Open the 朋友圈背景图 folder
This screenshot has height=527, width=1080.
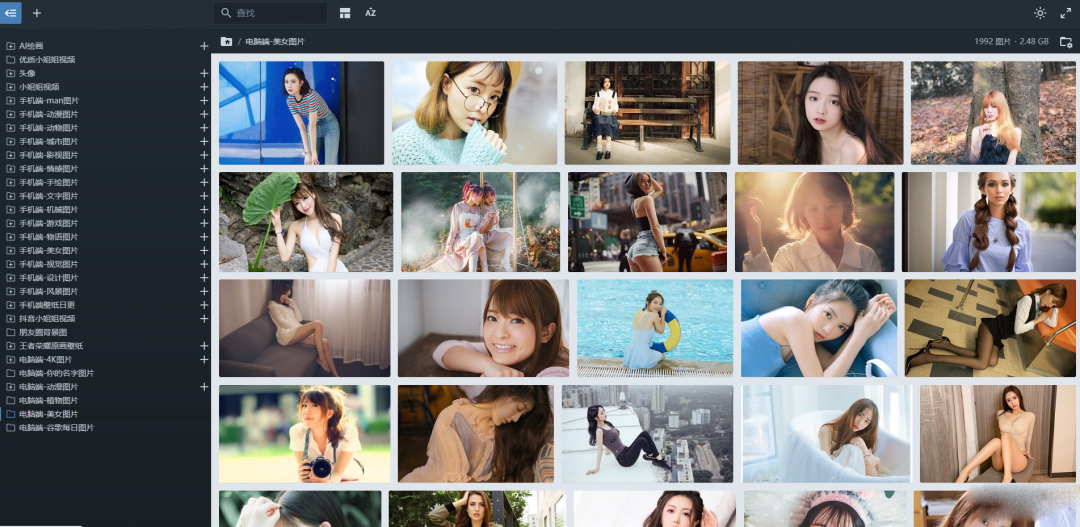click(43, 332)
